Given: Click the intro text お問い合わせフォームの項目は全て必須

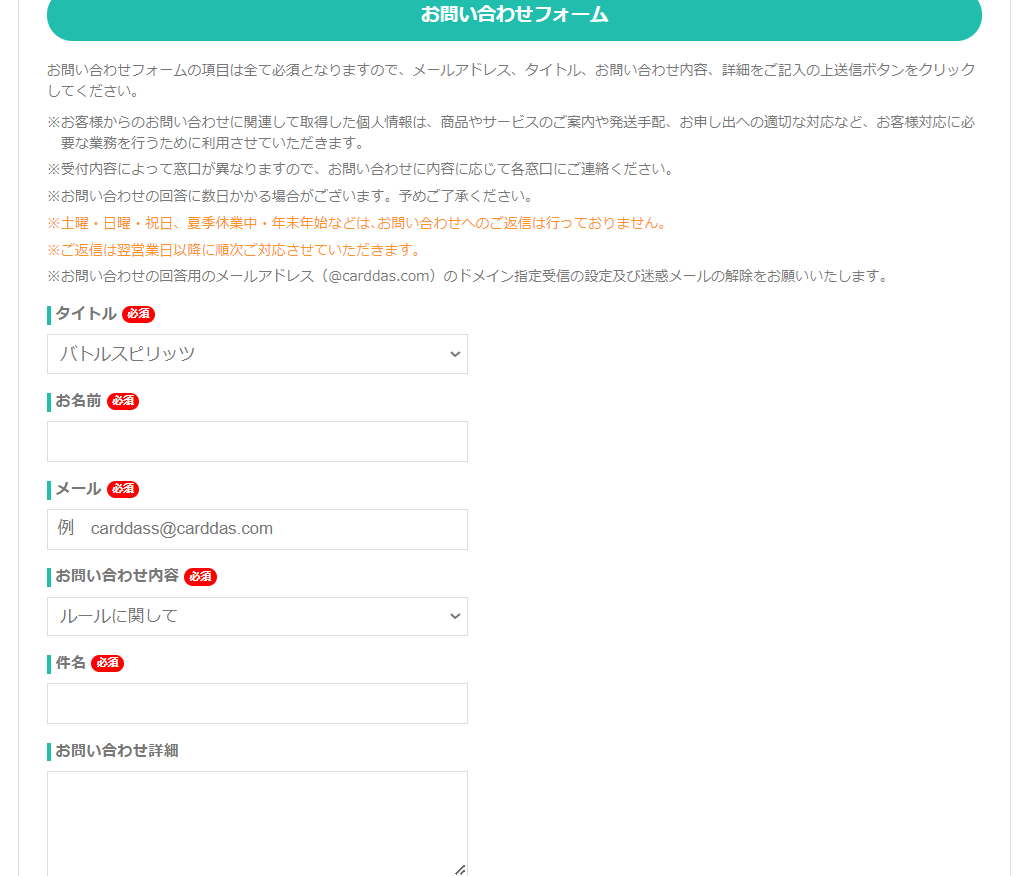Looking at the screenshot, I should click(x=512, y=80).
